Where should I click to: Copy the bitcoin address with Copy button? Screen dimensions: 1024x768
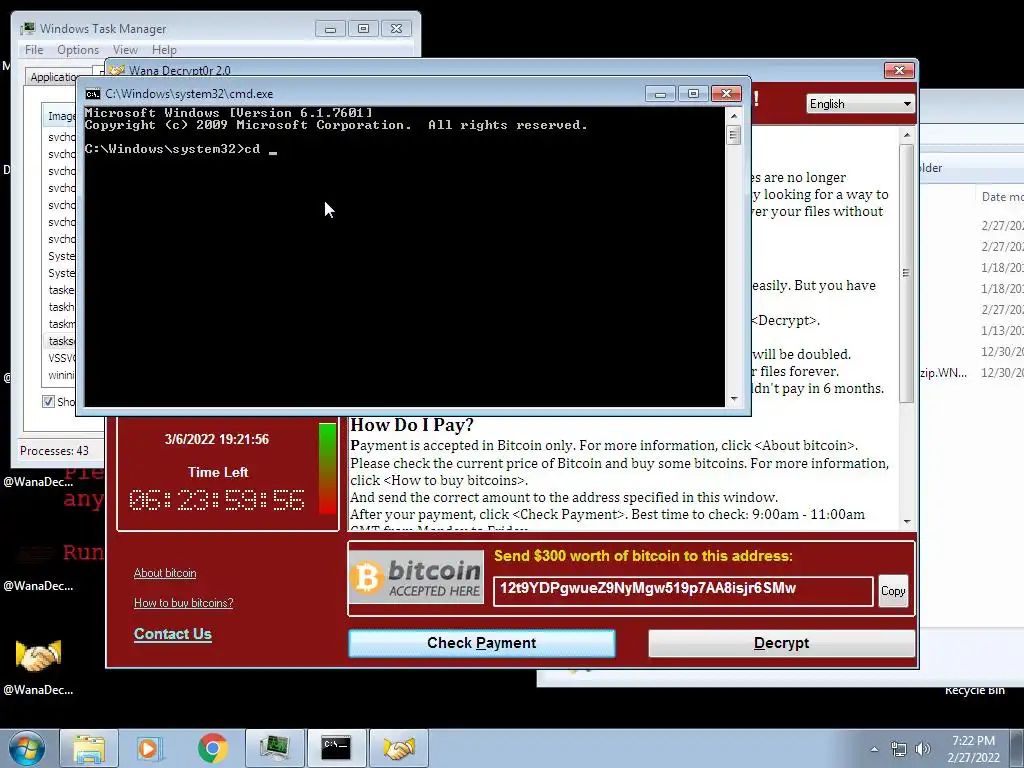click(893, 591)
